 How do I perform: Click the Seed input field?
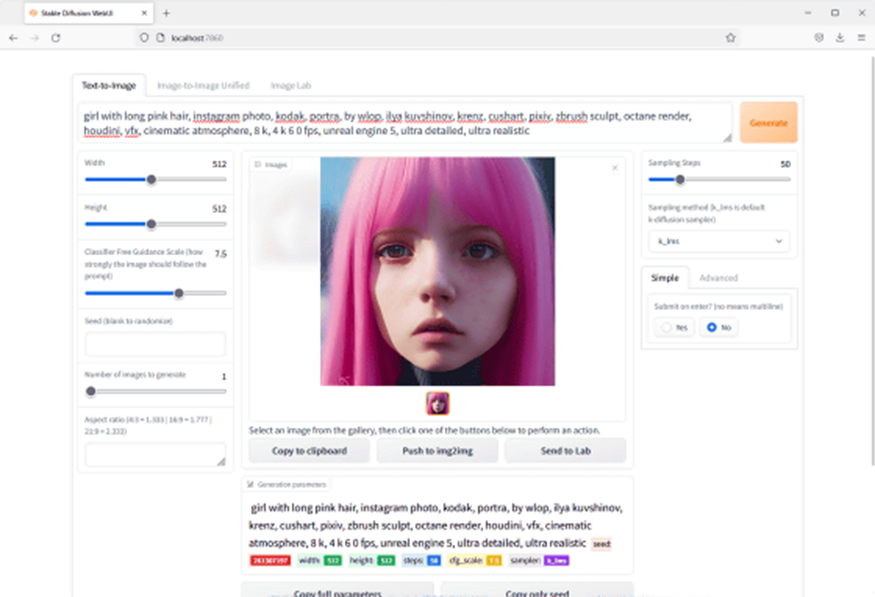point(155,344)
